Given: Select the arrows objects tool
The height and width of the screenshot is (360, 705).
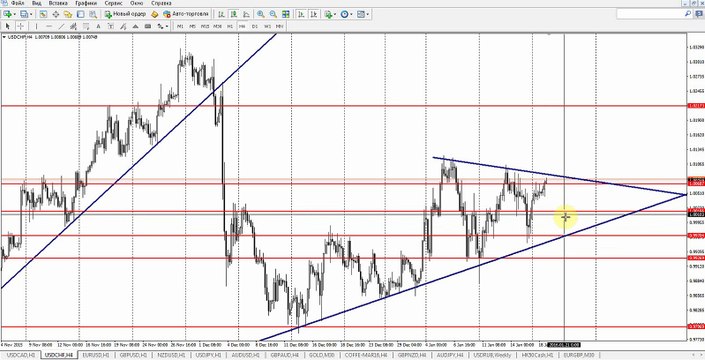Looking at the screenshot, I should point(160,27).
